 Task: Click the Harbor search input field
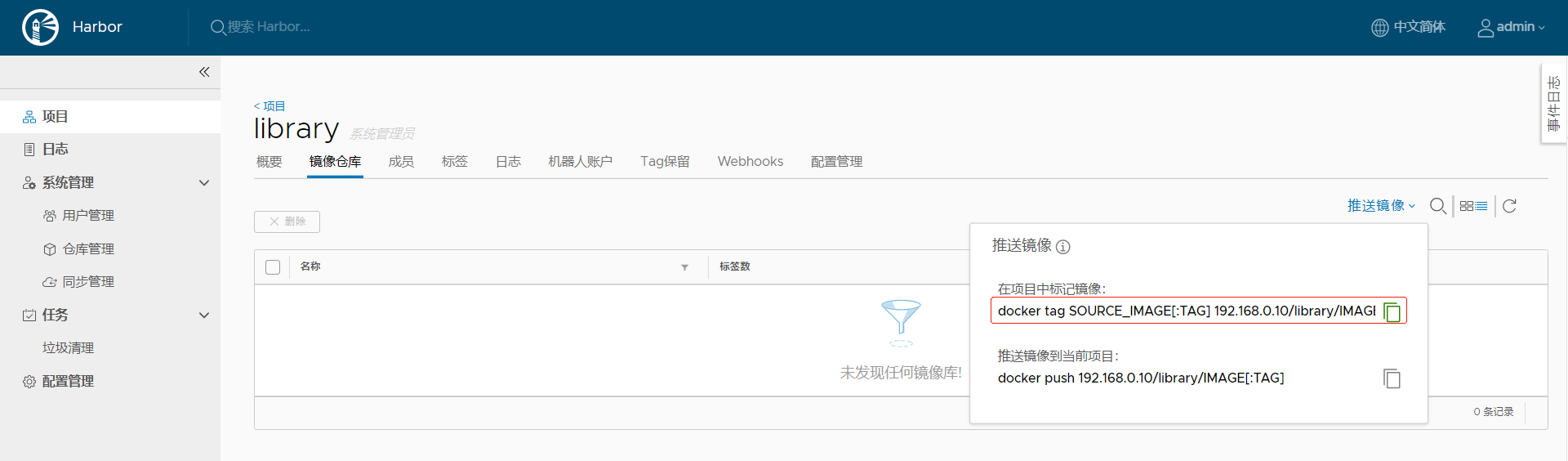[269, 27]
